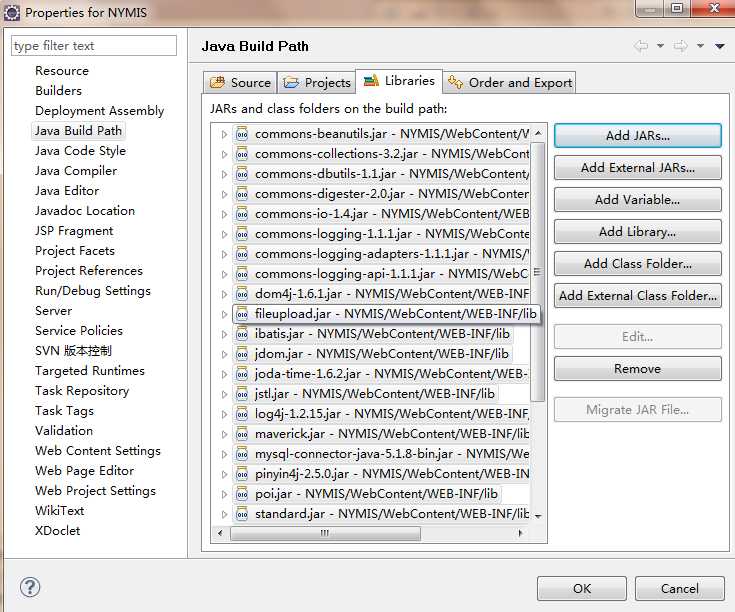
Task: Click the type filter text field
Action: click(94, 46)
